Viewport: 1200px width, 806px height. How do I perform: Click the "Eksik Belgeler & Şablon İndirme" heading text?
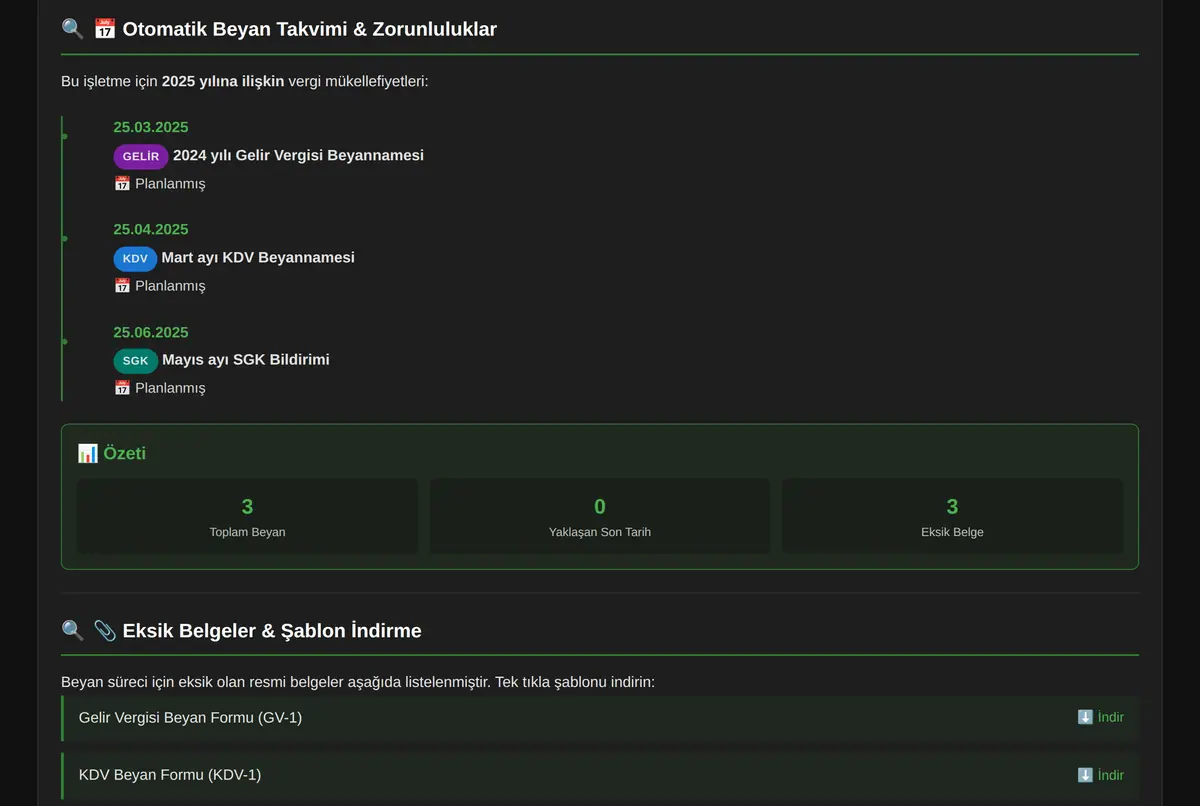point(272,631)
